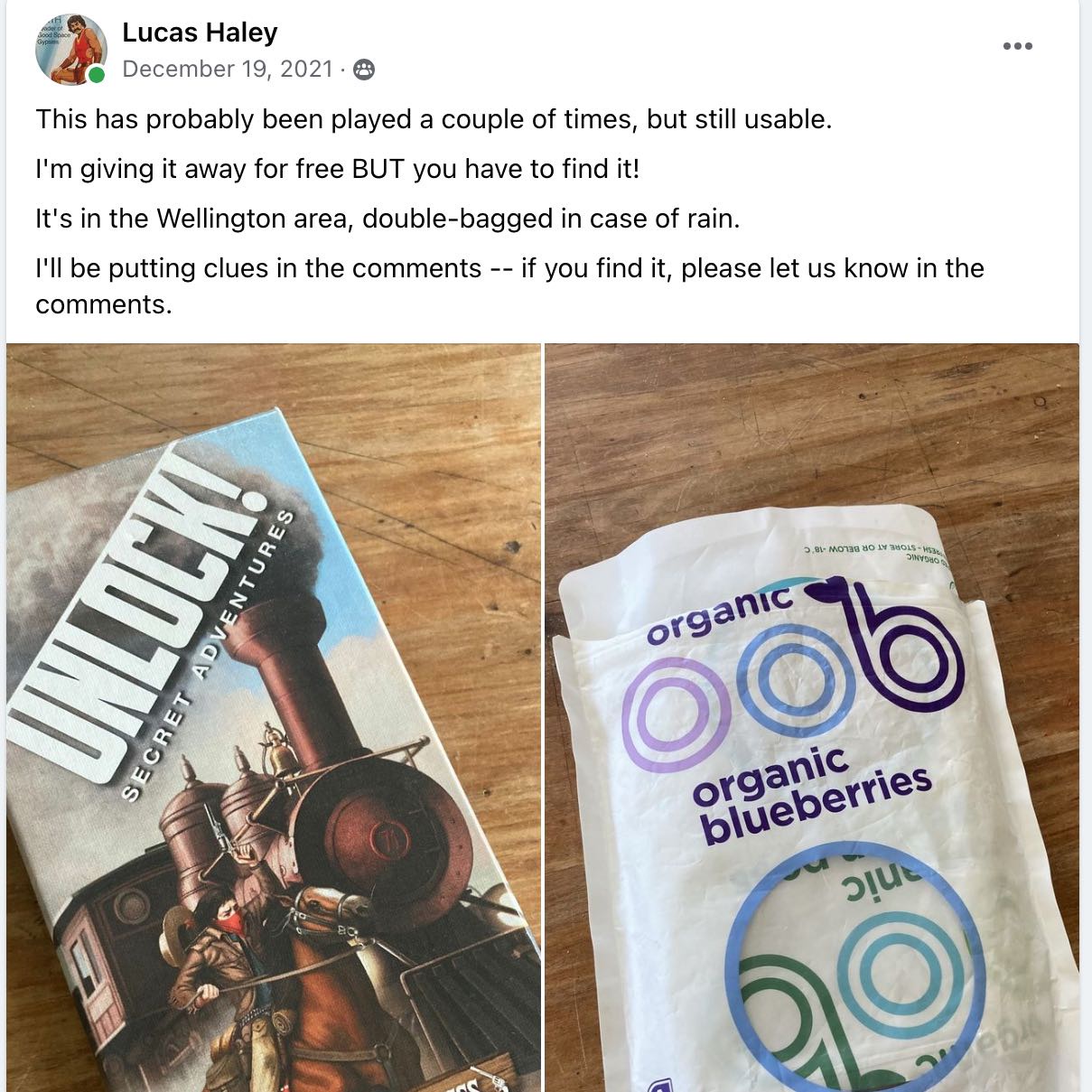Image resolution: width=1092 pixels, height=1092 pixels.
Task: Open the Unlock! board game box photo
Action: pyautogui.click(x=273, y=717)
